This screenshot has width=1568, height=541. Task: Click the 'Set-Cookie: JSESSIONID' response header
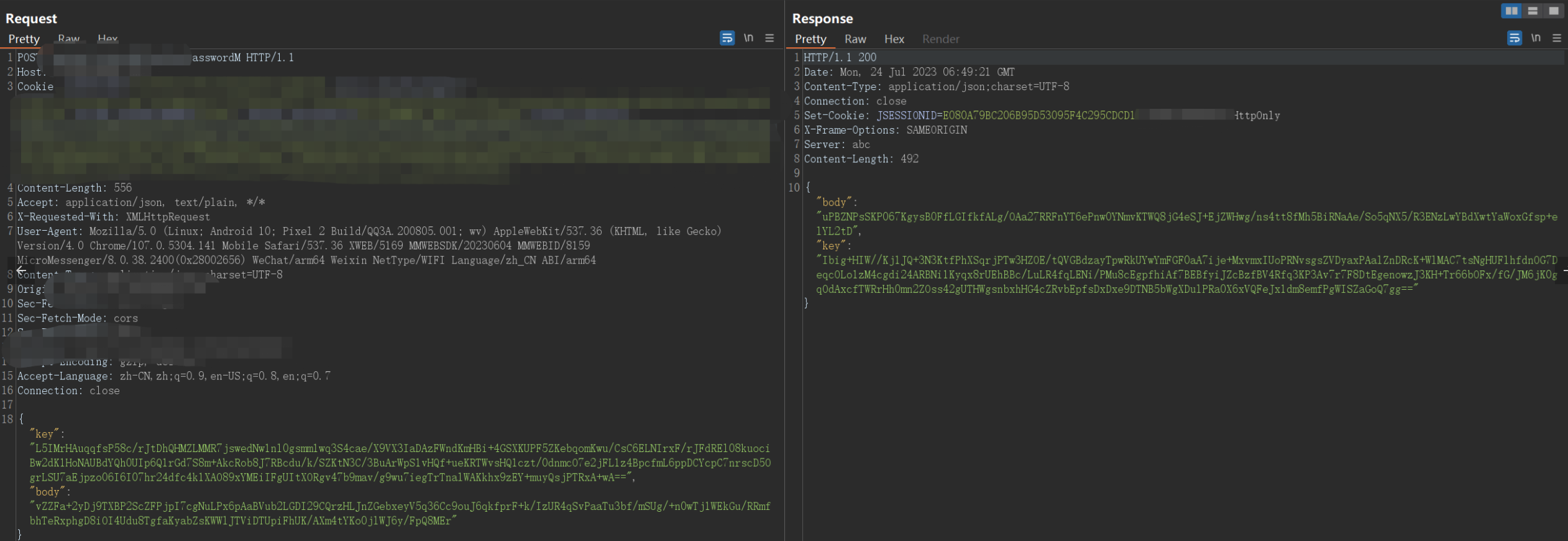[1042, 116]
